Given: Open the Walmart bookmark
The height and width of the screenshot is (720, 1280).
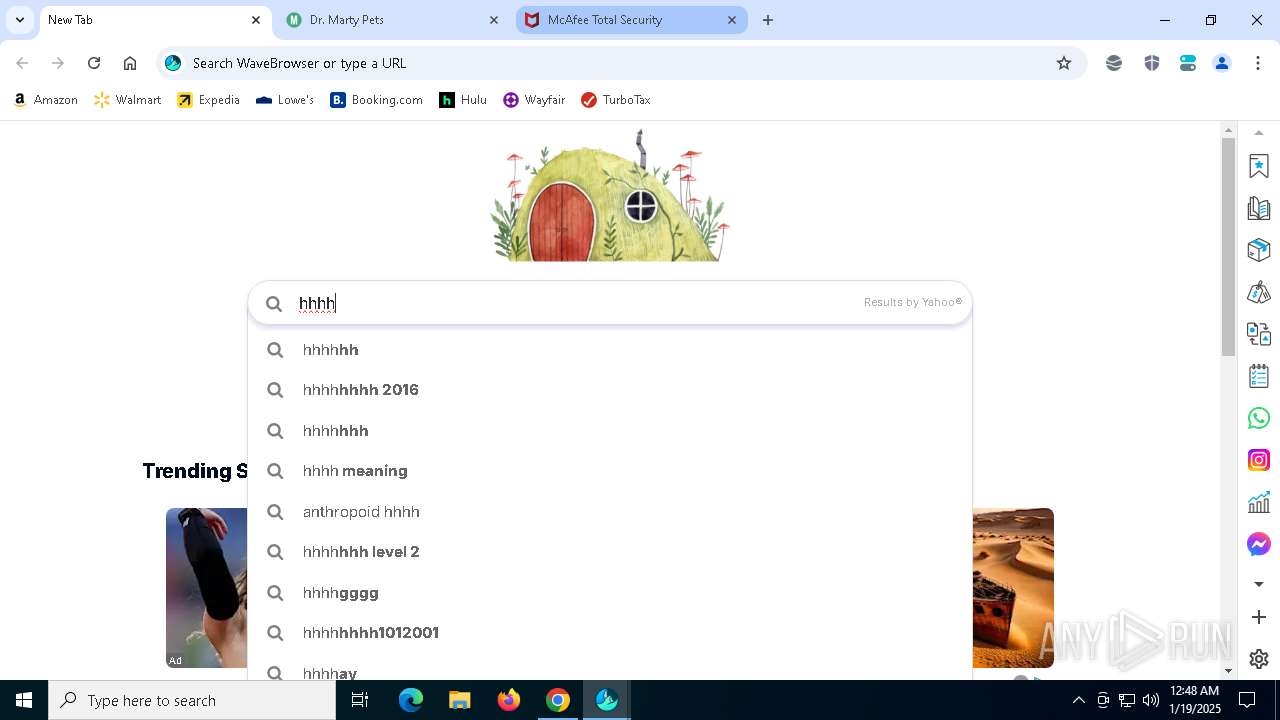Looking at the screenshot, I should pyautogui.click(x=127, y=100).
